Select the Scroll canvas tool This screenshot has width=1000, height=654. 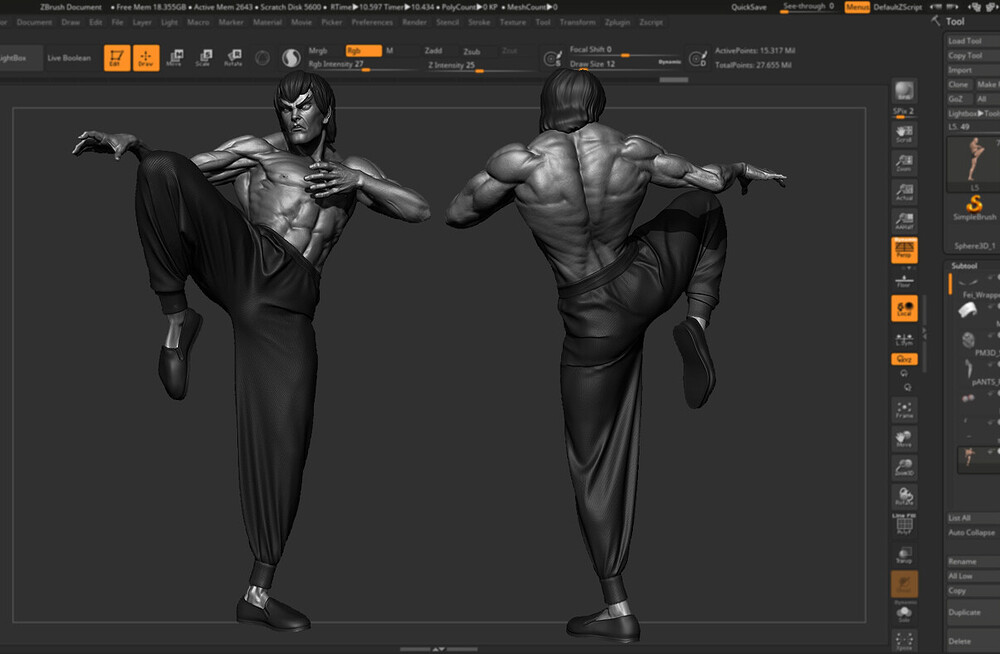pyautogui.click(x=904, y=133)
